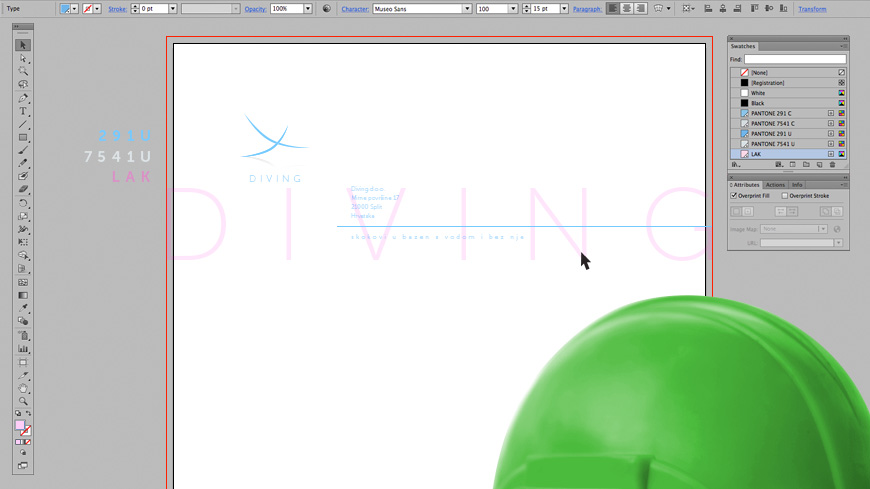Viewport: 870px width, 489px height.
Task: Uncheck the Overprint Fill checkbox
Action: [735, 196]
